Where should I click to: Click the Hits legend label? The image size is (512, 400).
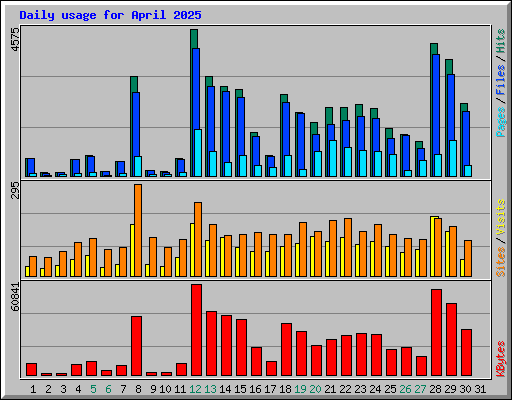coord(501,41)
